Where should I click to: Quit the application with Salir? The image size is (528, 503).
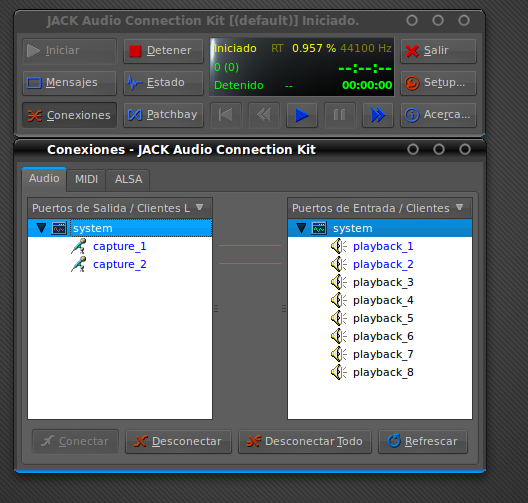pyautogui.click(x=438, y=51)
